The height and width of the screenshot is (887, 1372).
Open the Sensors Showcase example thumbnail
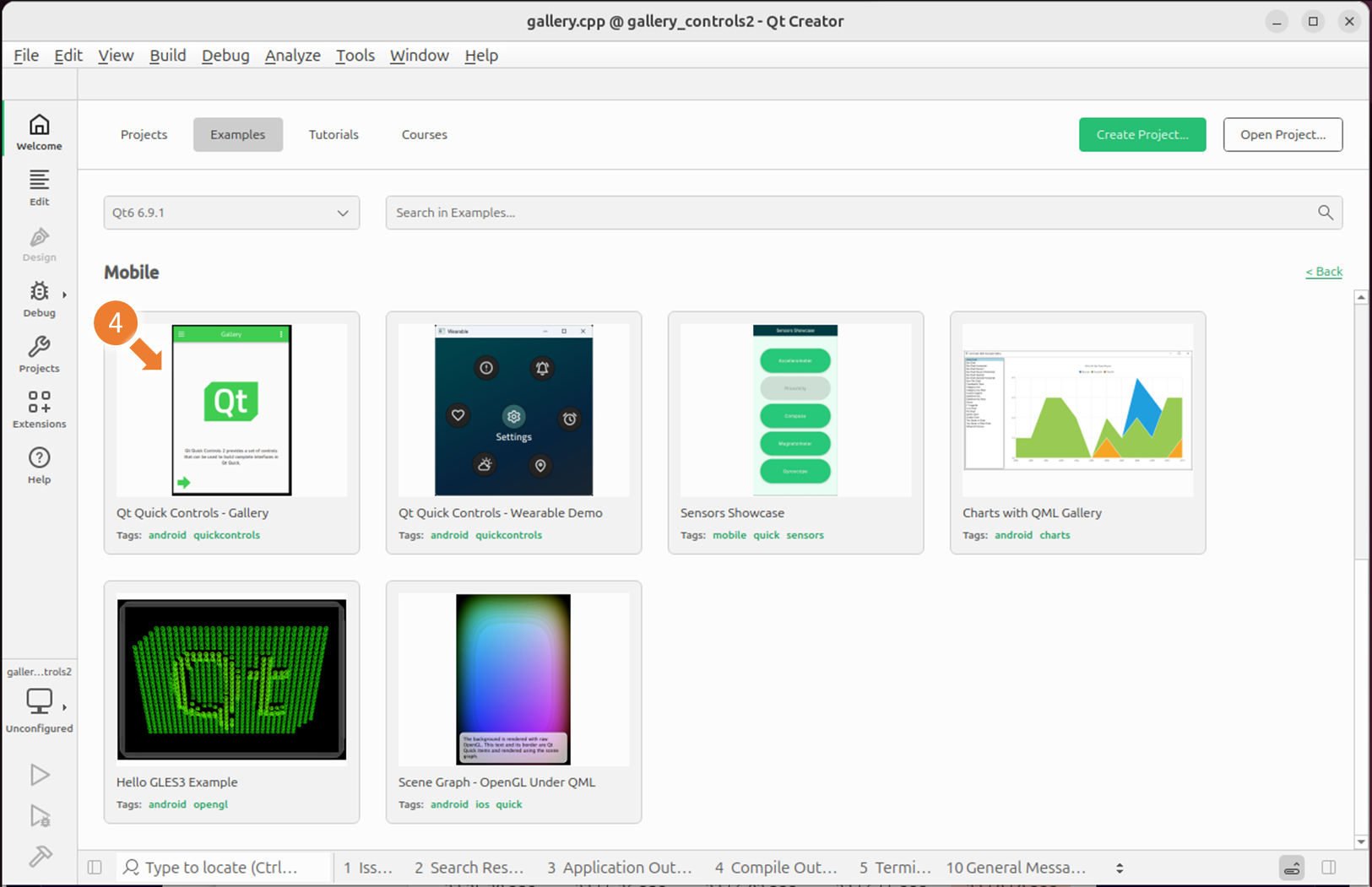tap(795, 410)
